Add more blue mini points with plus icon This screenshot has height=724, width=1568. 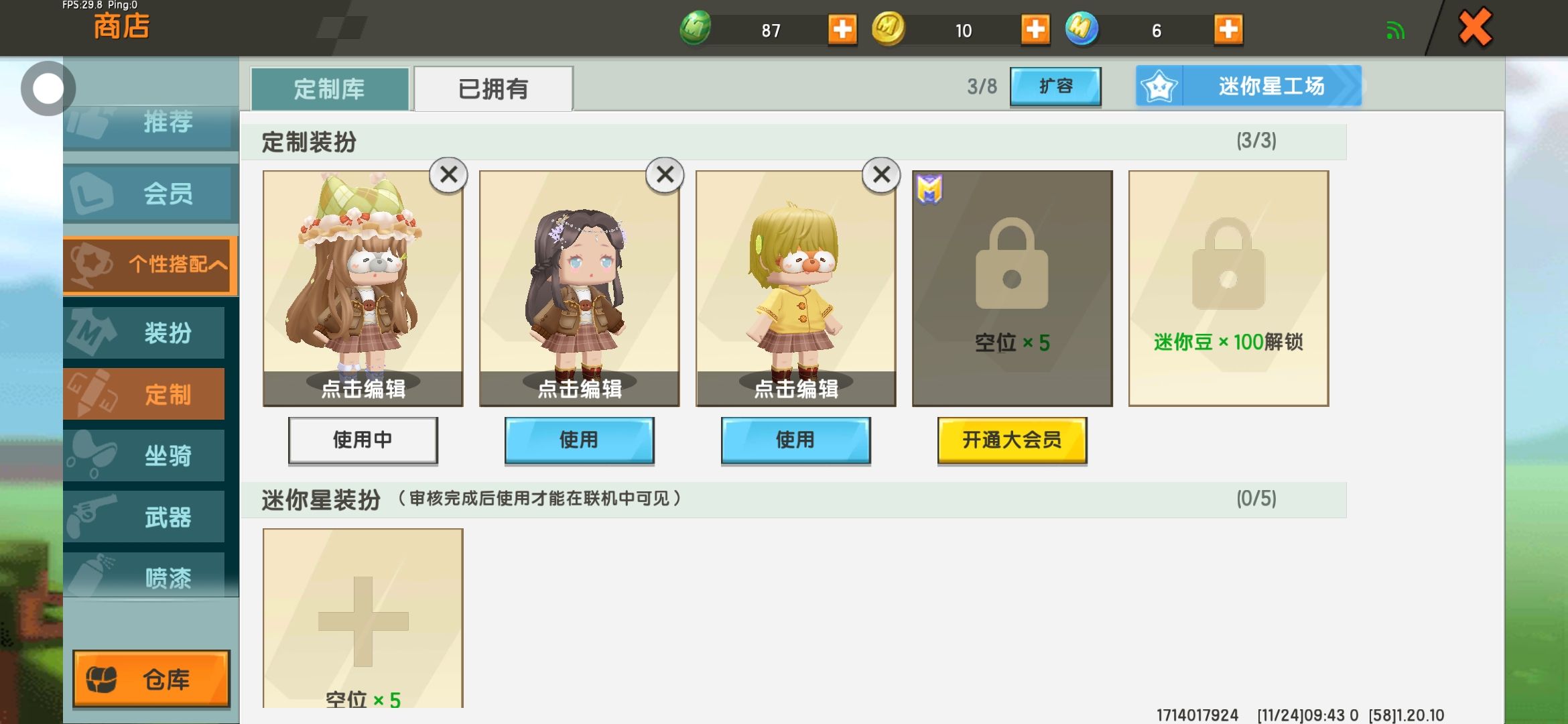pos(1228,29)
